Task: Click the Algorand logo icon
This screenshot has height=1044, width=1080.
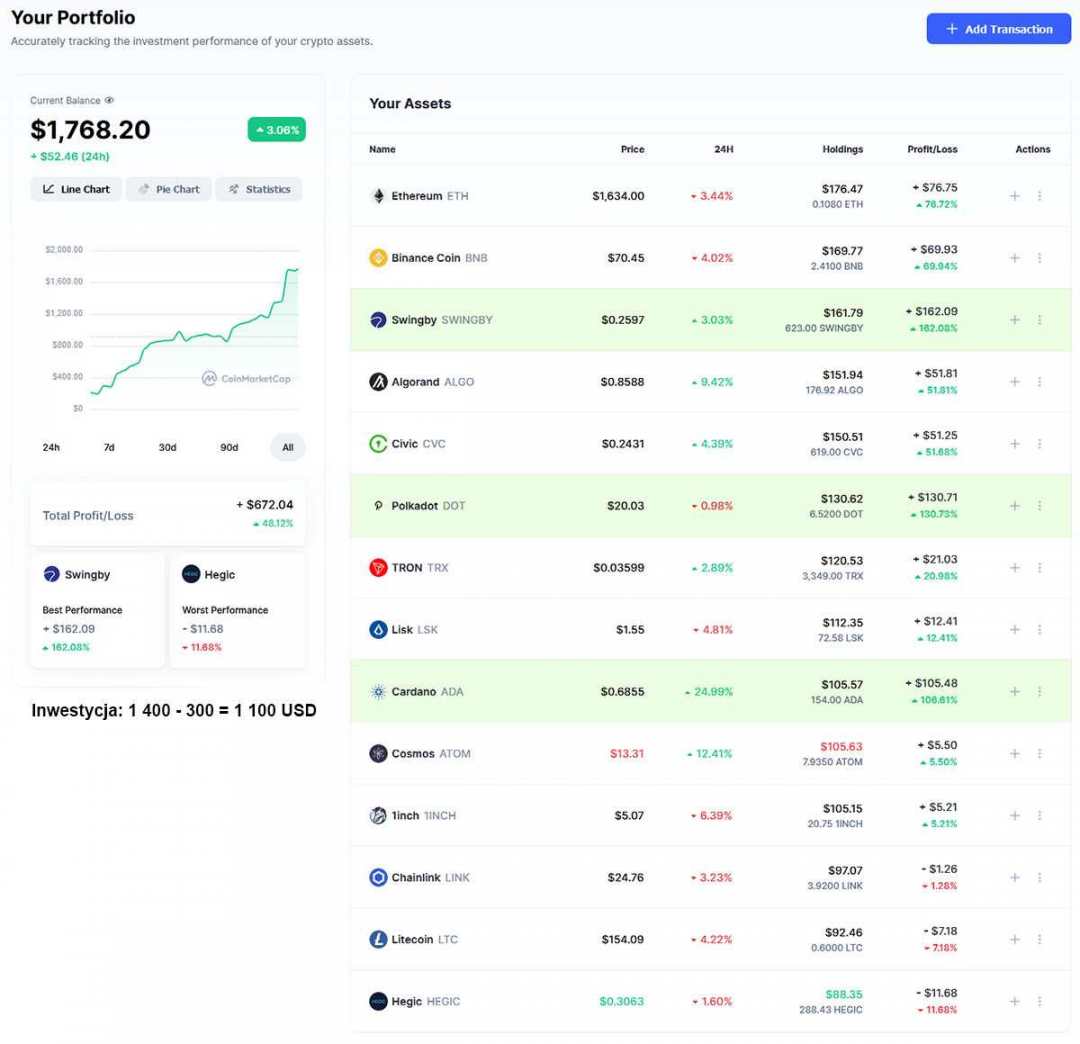Action: [x=378, y=382]
